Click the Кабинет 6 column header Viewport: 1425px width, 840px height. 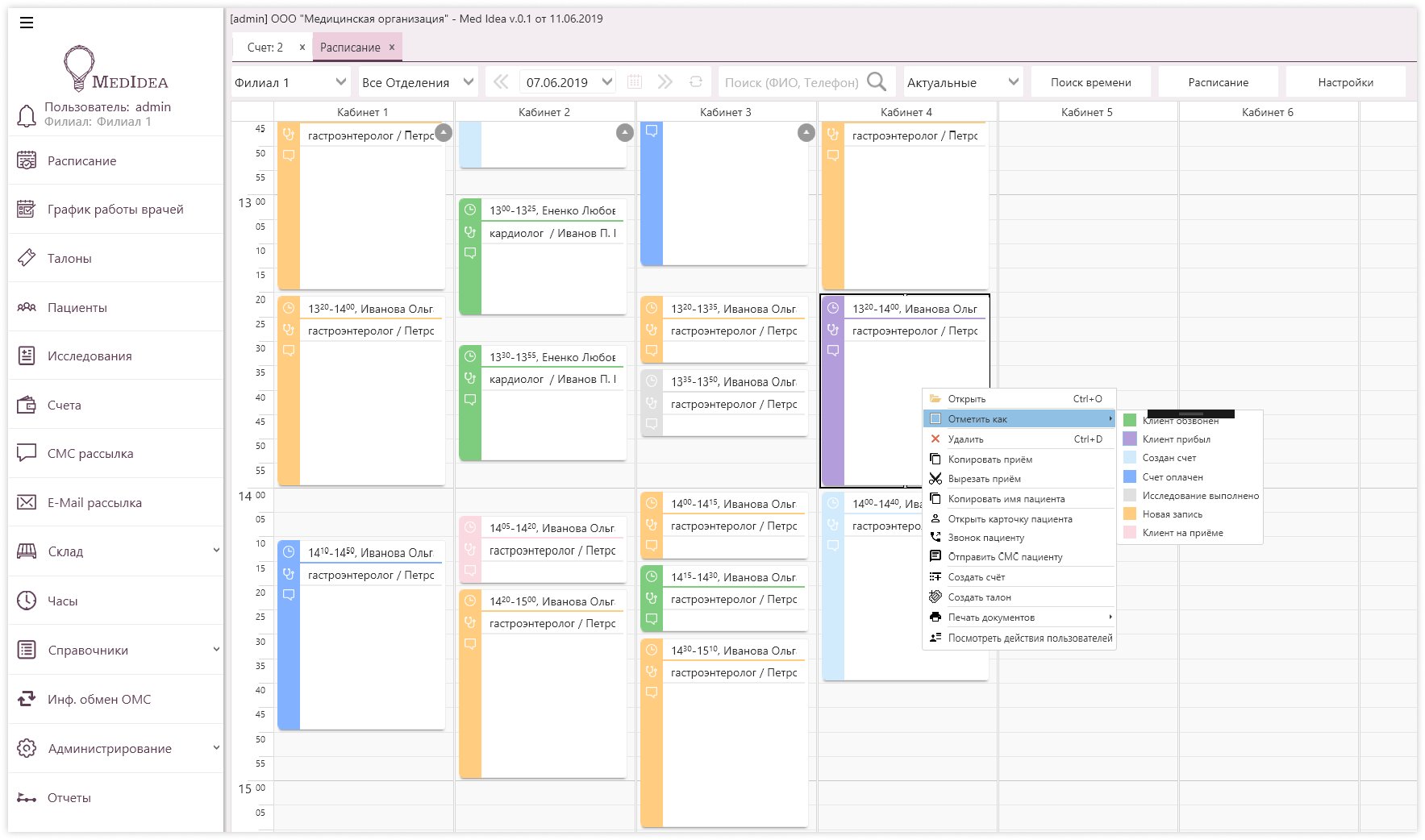(x=1268, y=112)
